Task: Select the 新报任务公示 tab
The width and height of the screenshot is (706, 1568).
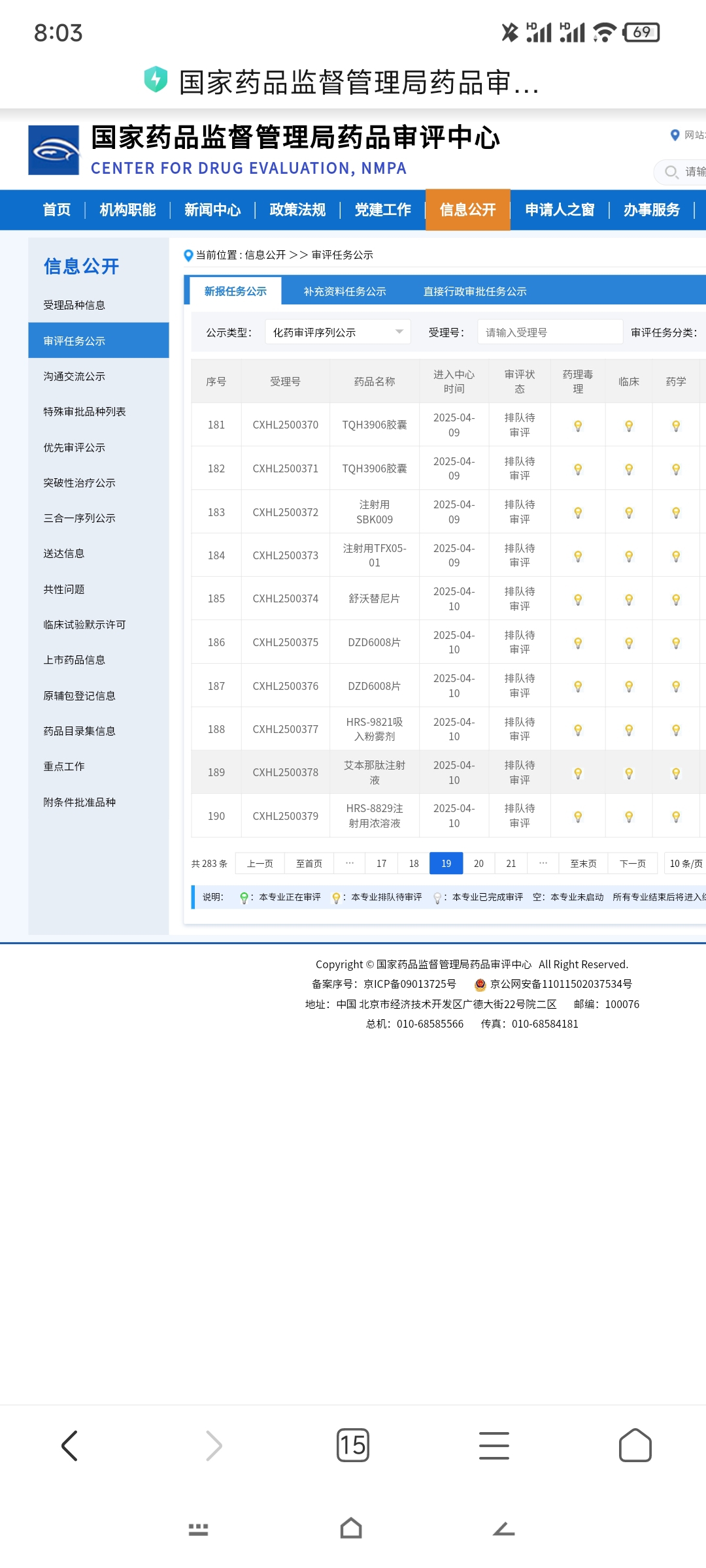Action: click(235, 291)
